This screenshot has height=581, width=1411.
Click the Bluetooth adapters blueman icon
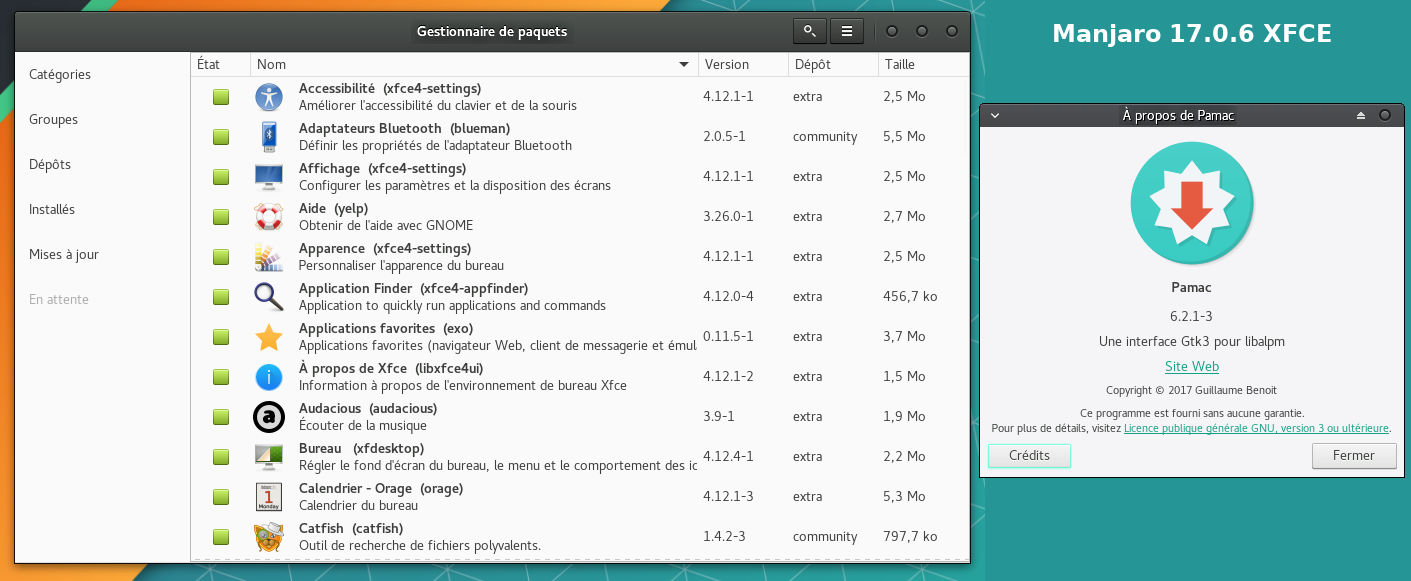[269, 137]
